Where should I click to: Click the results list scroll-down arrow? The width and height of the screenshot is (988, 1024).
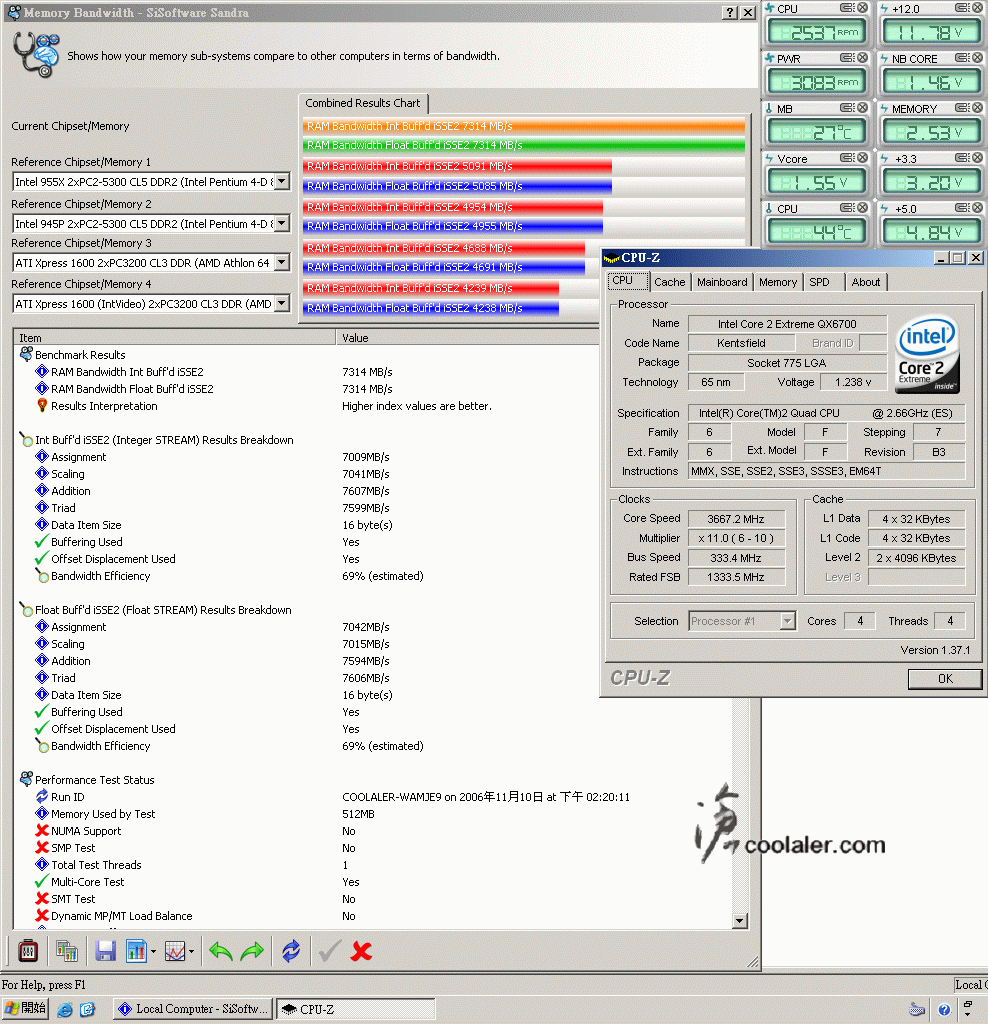pos(740,921)
